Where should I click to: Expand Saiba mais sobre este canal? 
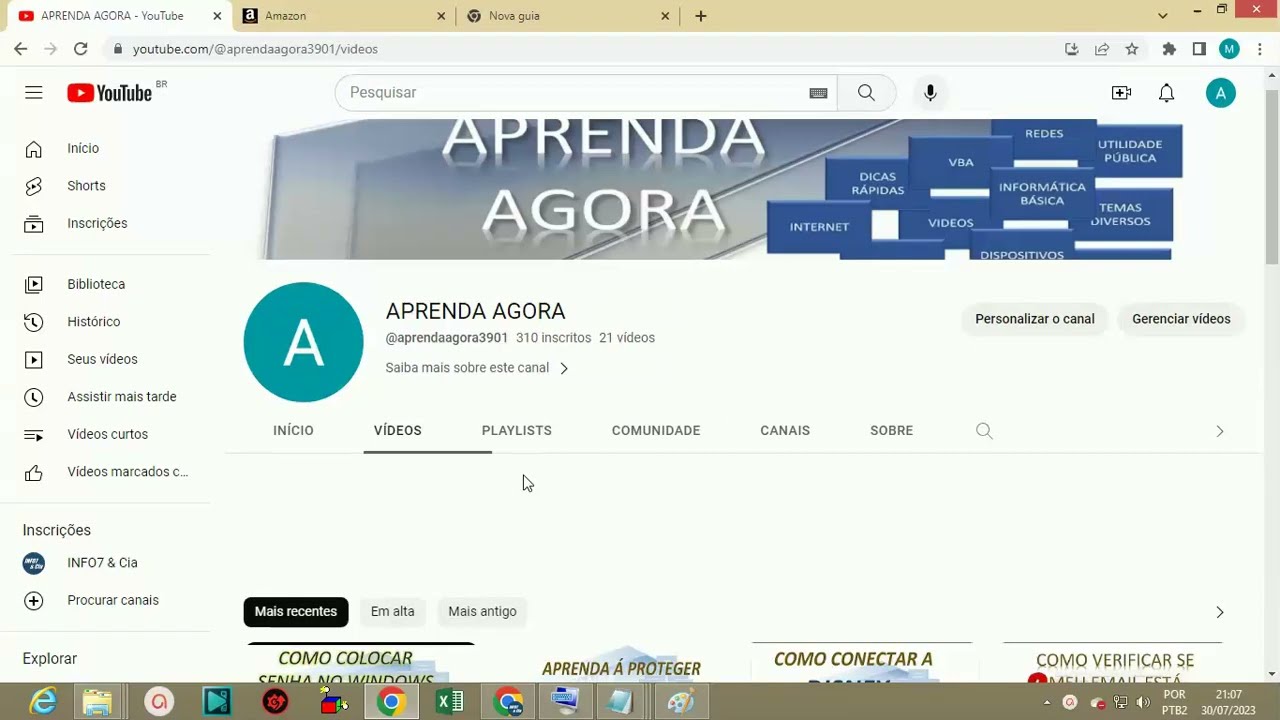click(x=477, y=368)
